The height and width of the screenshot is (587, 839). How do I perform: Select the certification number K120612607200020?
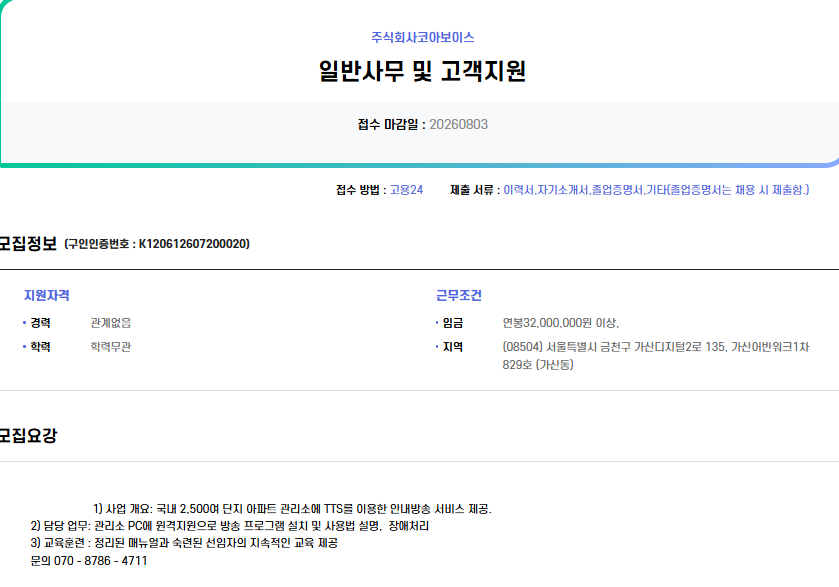[194, 244]
